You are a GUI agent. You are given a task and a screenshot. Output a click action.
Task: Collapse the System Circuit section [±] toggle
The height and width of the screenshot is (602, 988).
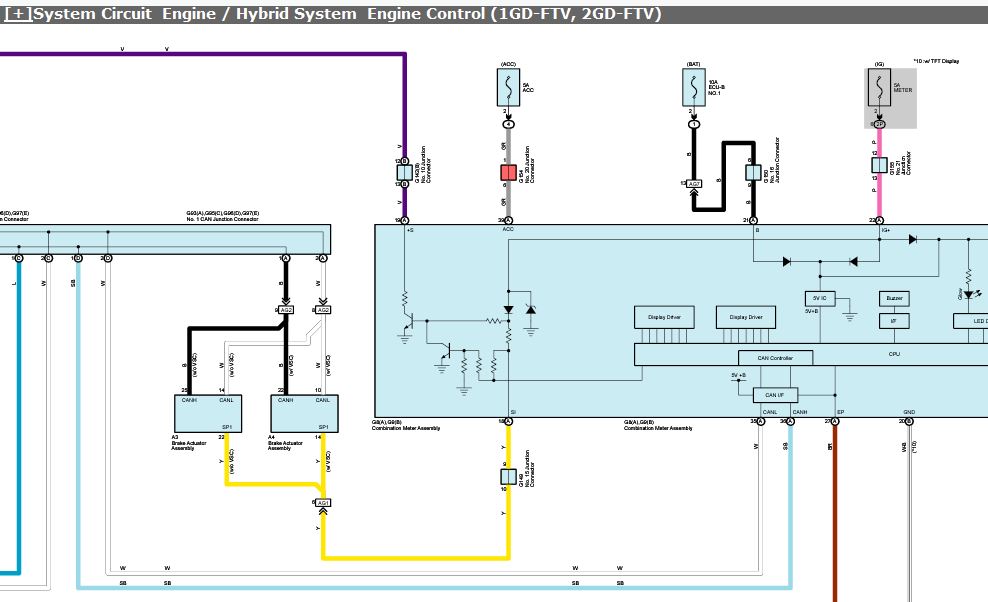click(x=18, y=14)
